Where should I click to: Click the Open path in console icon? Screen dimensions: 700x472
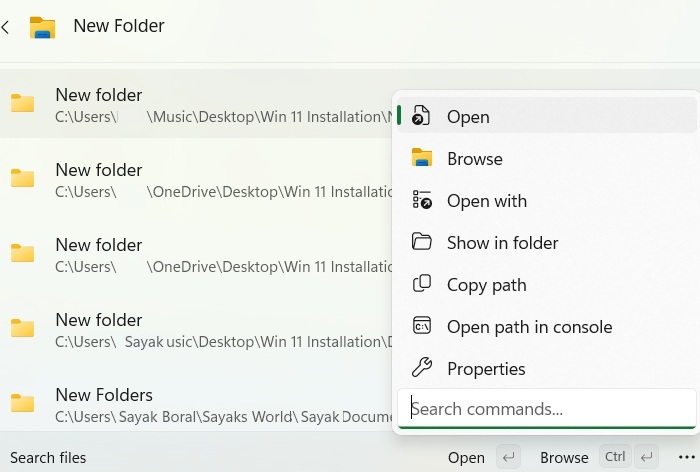pyautogui.click(x=421, y=326)
